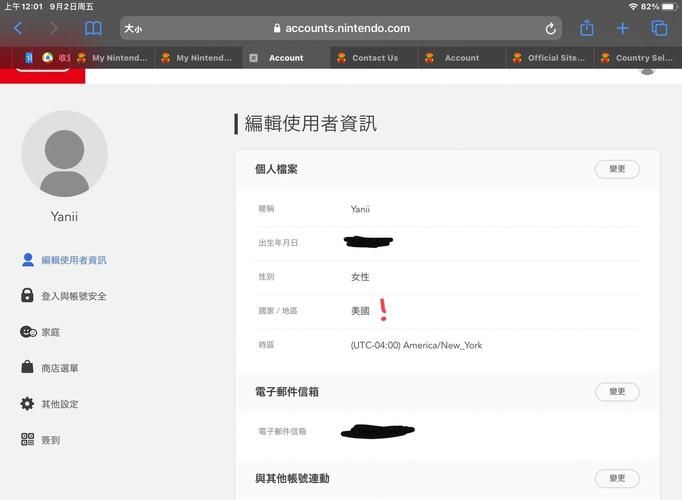Open the share sheet icon
The image size is (682, 500).
587,28
